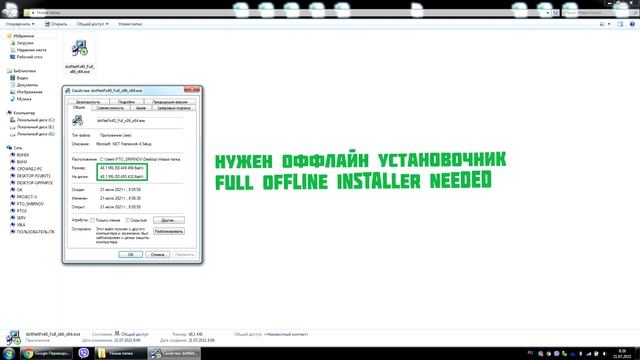Open the Музыка library
Screen dimensions: 640x360
tap(24, 99)
